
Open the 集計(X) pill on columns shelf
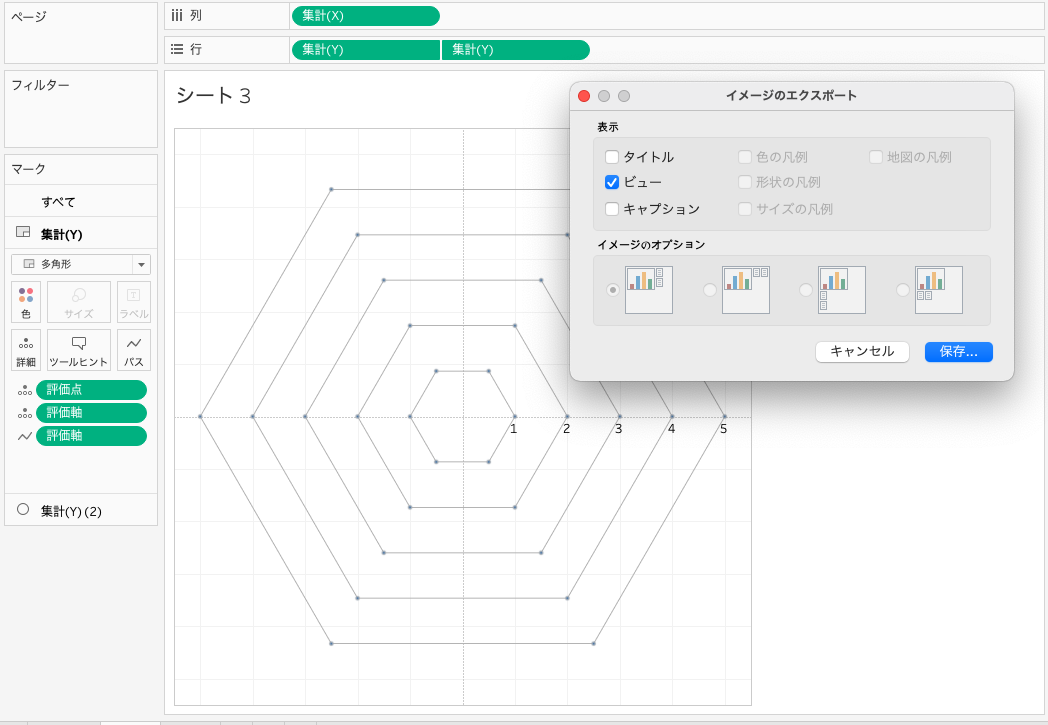pyautogui.click(x=365, y=16)
